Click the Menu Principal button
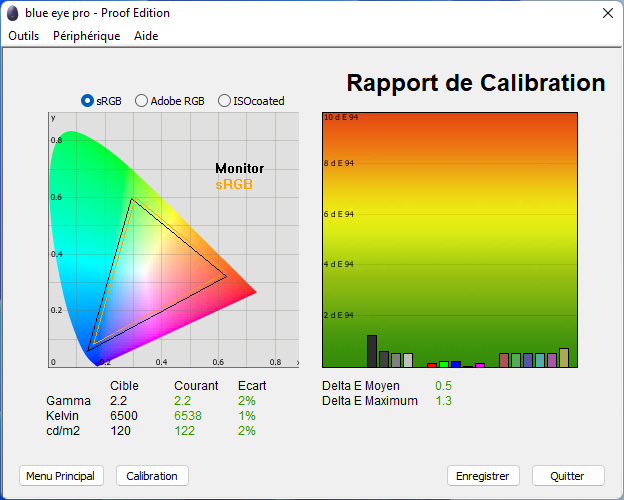Viewport: 624px width, 500px height. [x=60, y=476]
